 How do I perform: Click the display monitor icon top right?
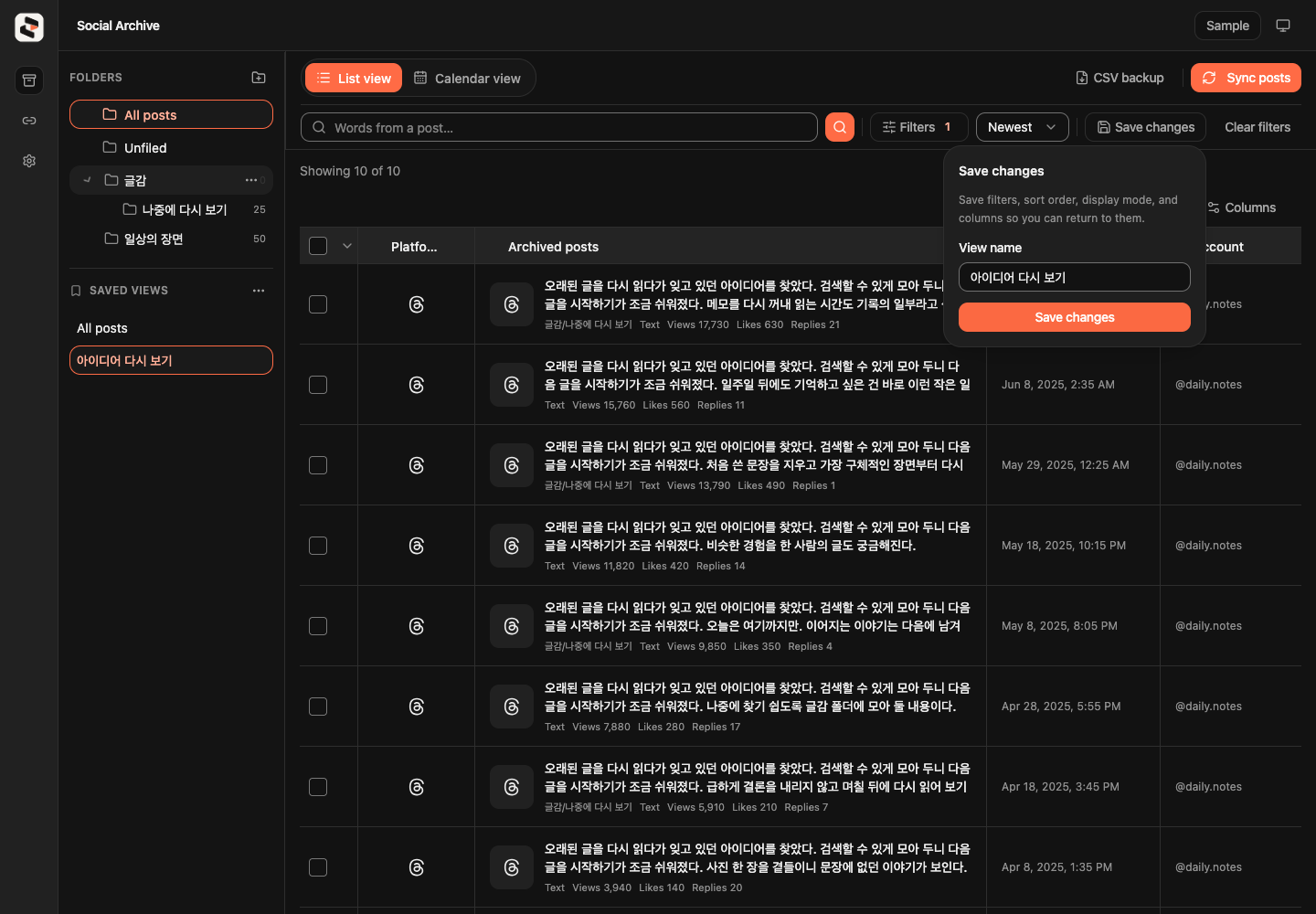pyautogui.click(x=1283, y=26)
